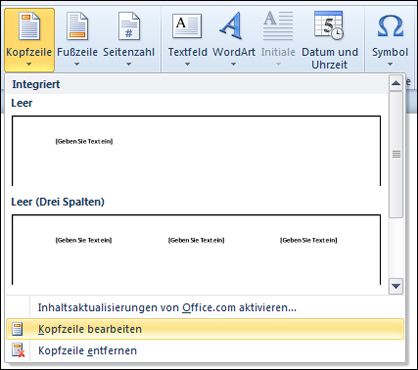Click the Kopfzeile button label

pyautogui.click(x=29, y=52)
